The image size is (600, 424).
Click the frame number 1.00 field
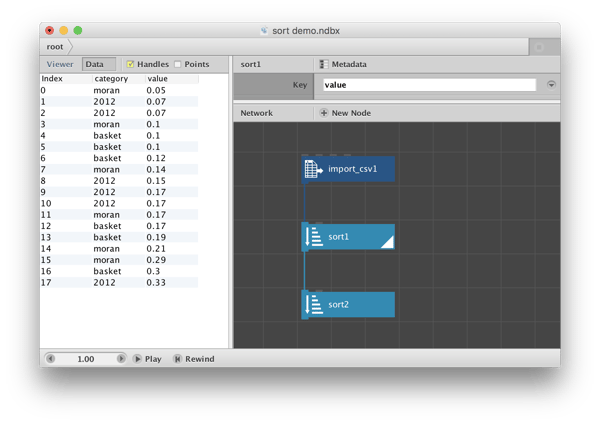[86, 359]
